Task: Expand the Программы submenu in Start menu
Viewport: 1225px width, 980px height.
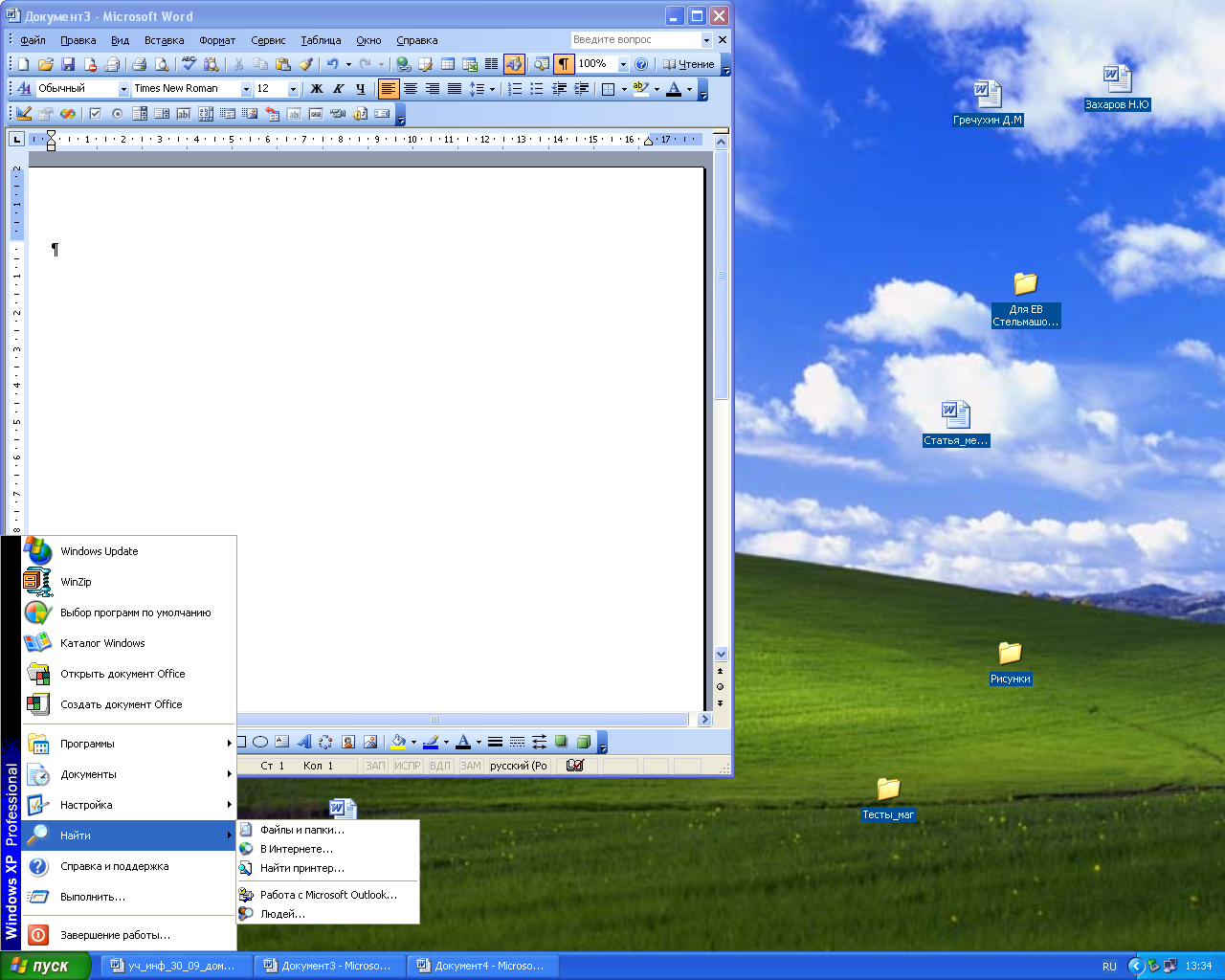Action: point(129,744)
